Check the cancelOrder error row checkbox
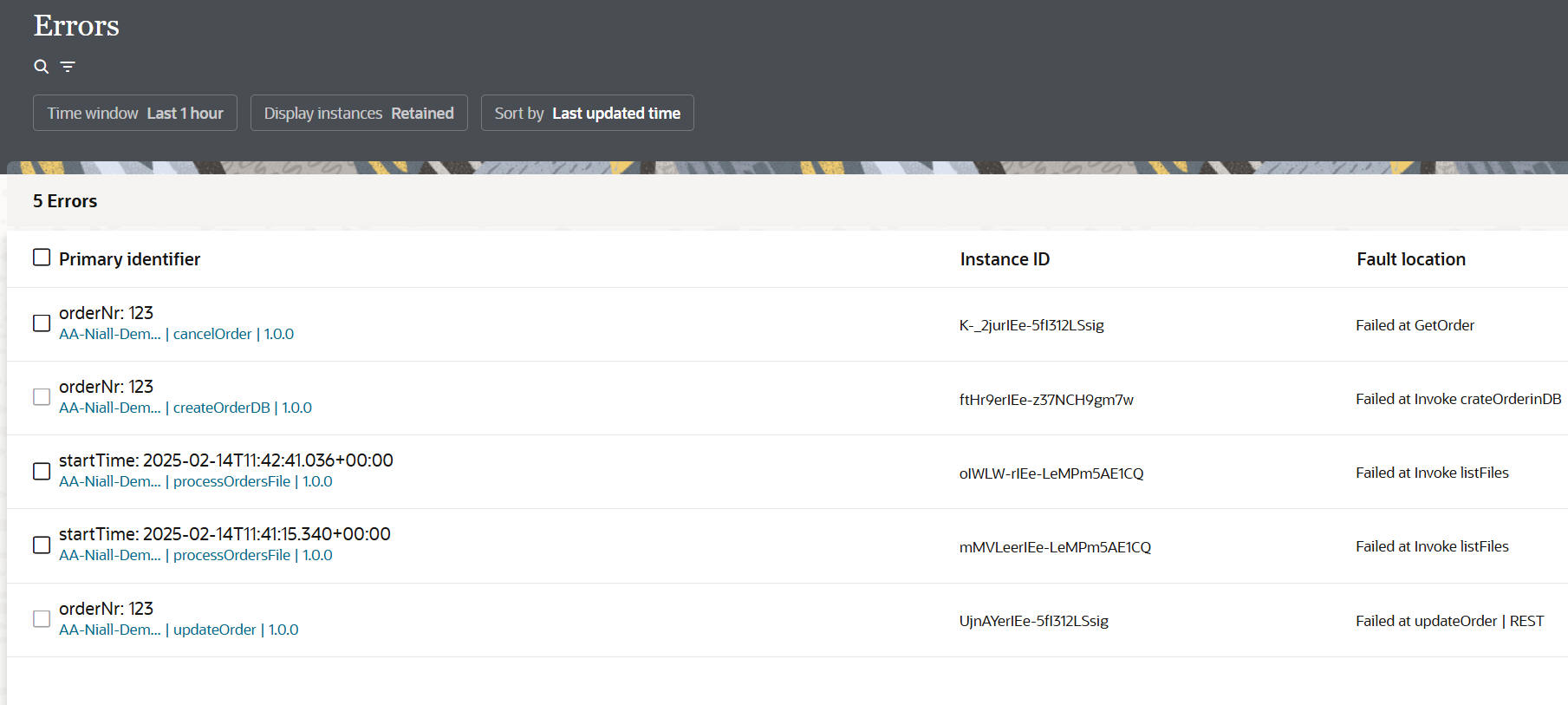The height and width of the screenshot is (705, 1568). click(42, 323)
